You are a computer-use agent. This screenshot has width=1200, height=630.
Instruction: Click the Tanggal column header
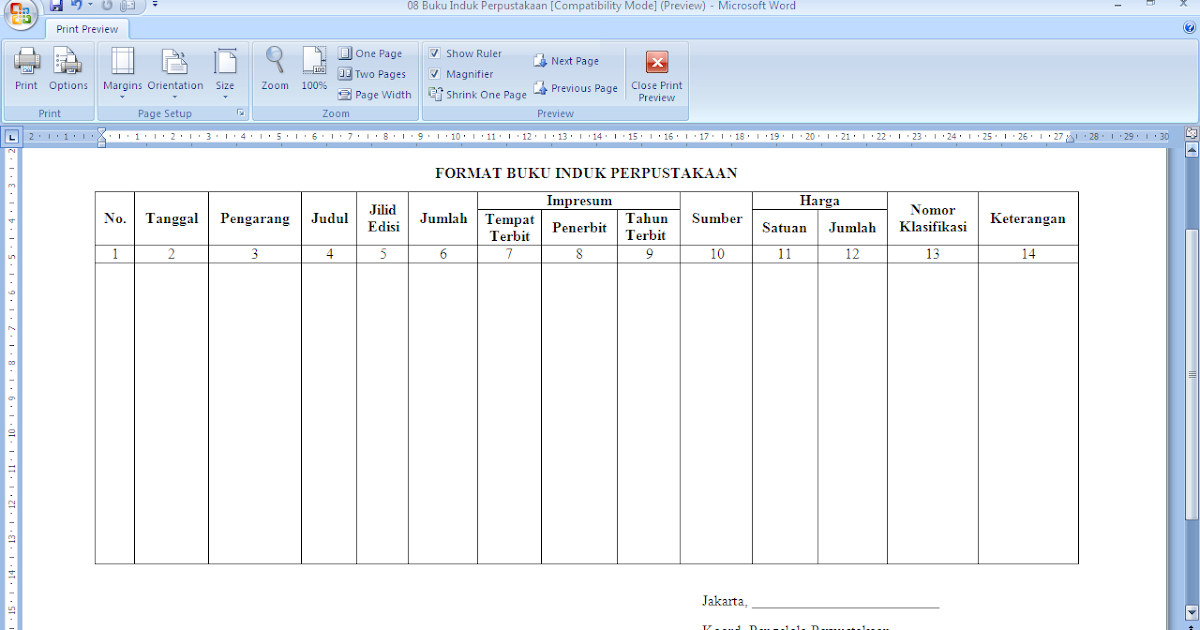point(172,218)
